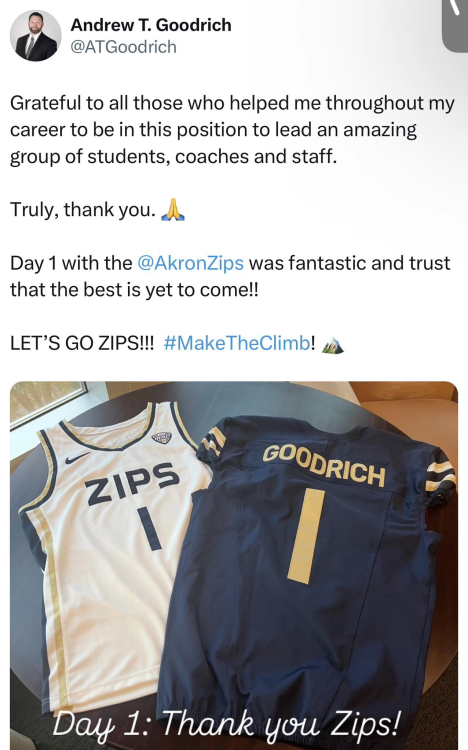
Task: Click the gold number 1 on navy jersey
Action: coord(306,536)
